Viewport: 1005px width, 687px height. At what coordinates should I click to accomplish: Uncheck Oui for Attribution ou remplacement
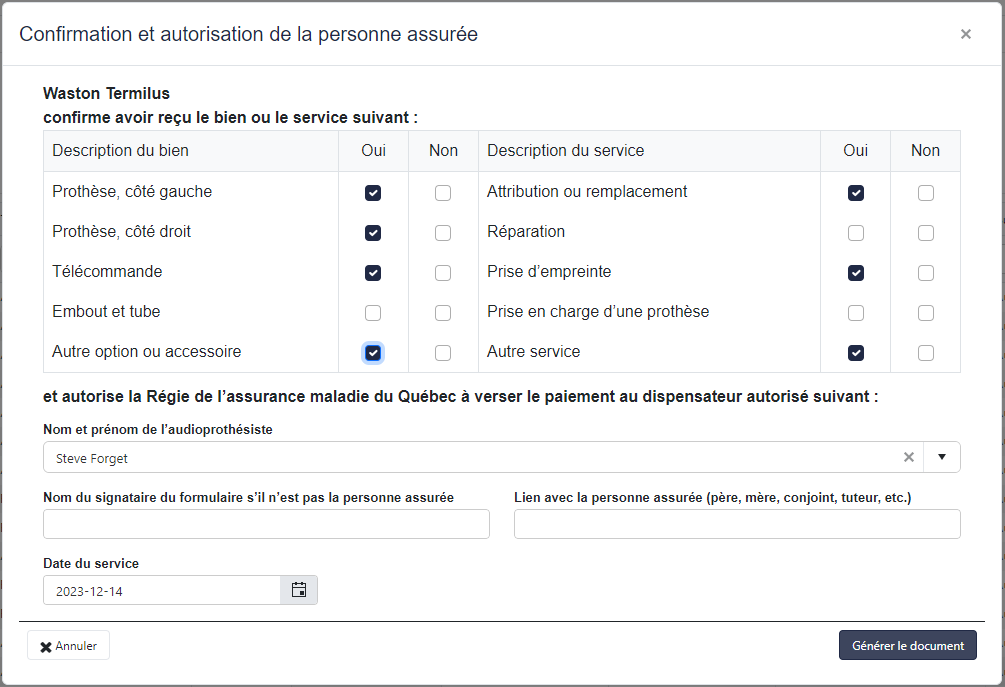click(856, 193)
